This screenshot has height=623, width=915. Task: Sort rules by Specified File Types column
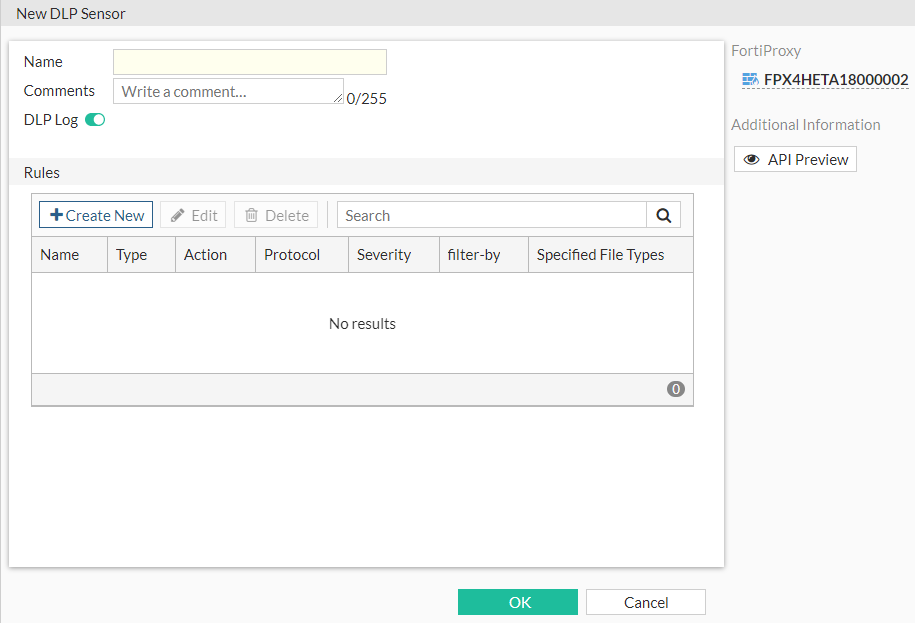pyautogui.click(x=599, y=254)
